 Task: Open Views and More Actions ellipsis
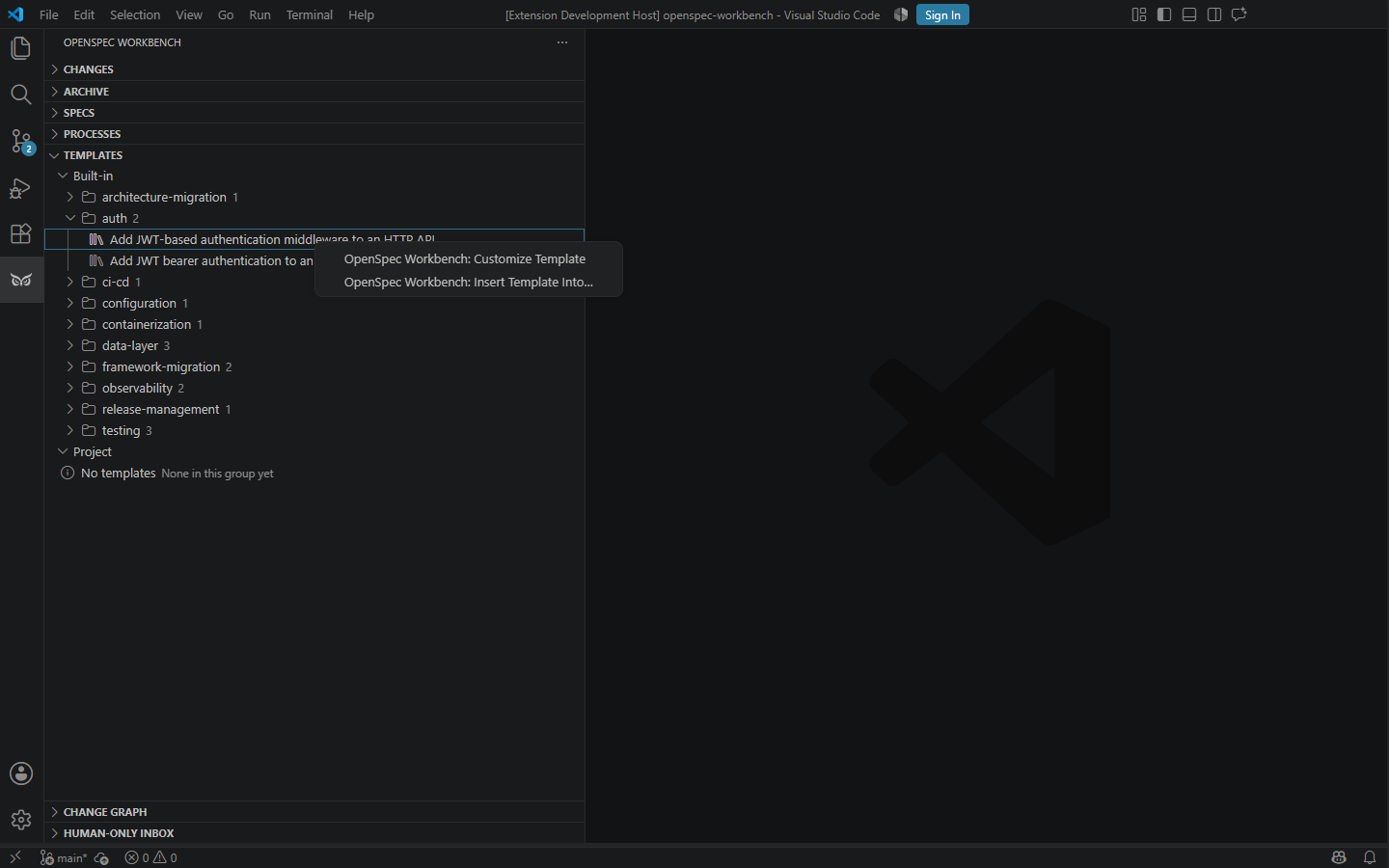pos(562,42)
